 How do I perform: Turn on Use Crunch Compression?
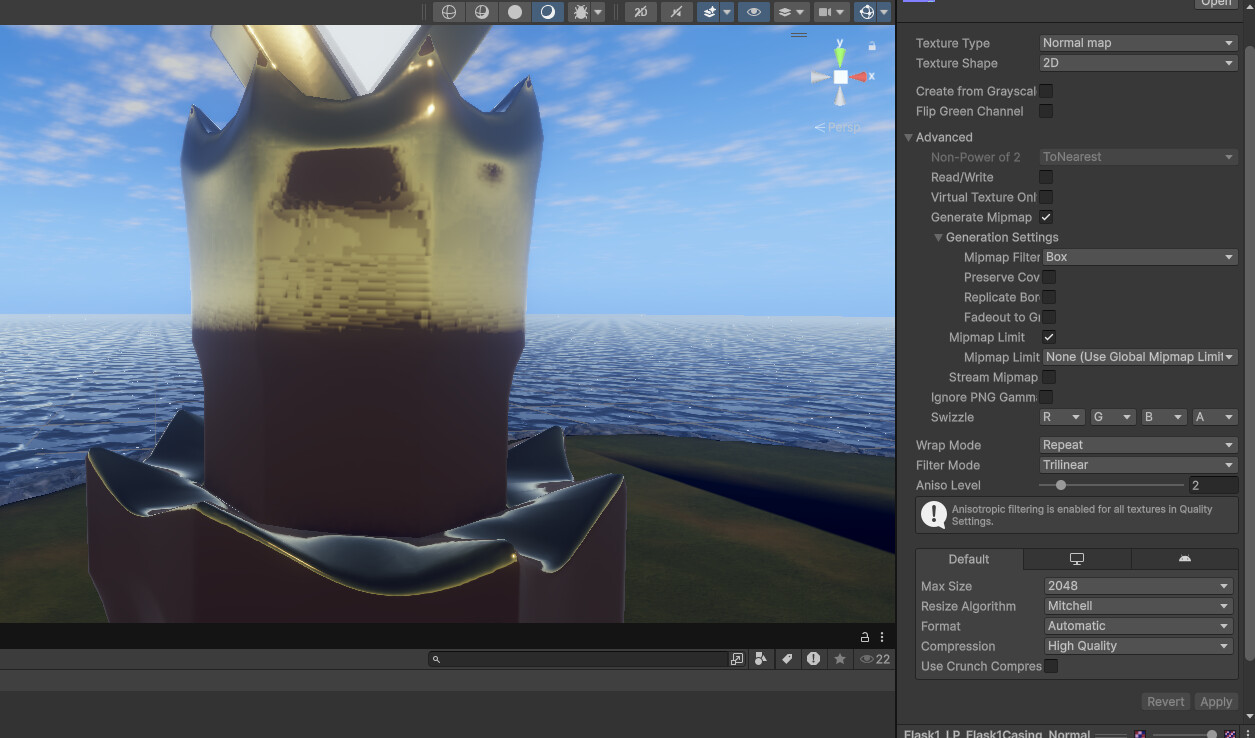pyautogui.click(x=1051, y=666)
